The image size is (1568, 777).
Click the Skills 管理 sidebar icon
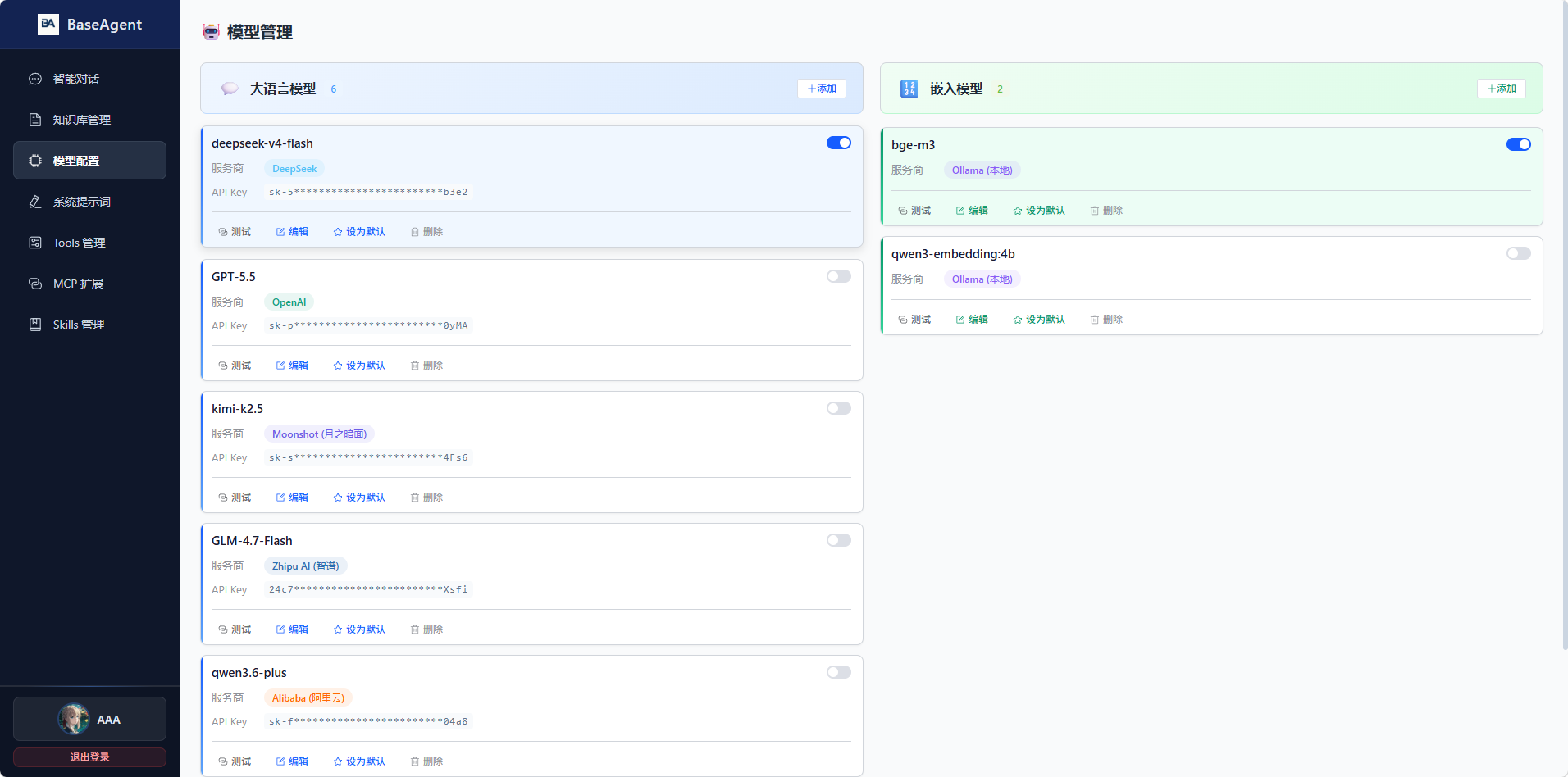[35, 325]
